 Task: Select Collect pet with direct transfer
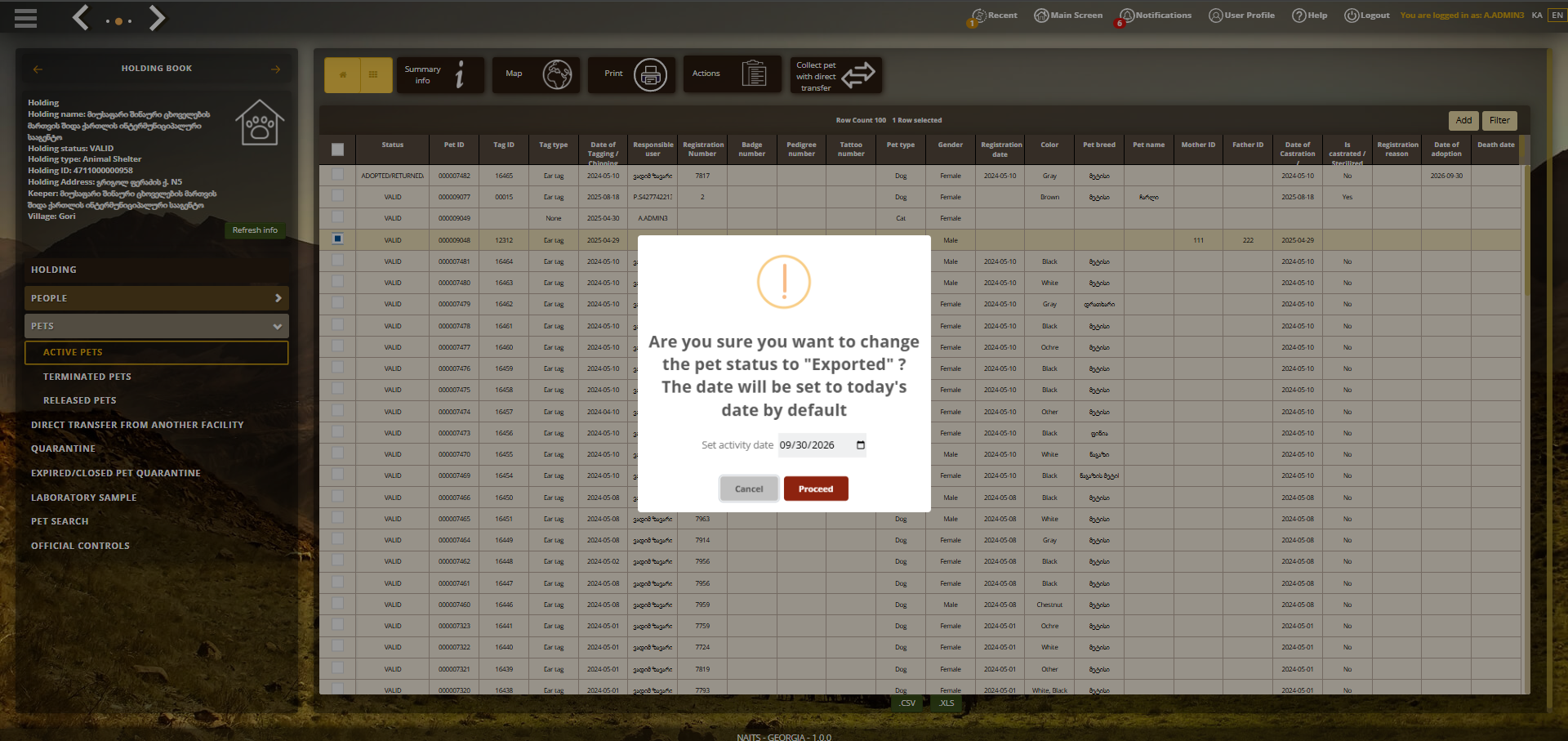(x=836, y=75)
